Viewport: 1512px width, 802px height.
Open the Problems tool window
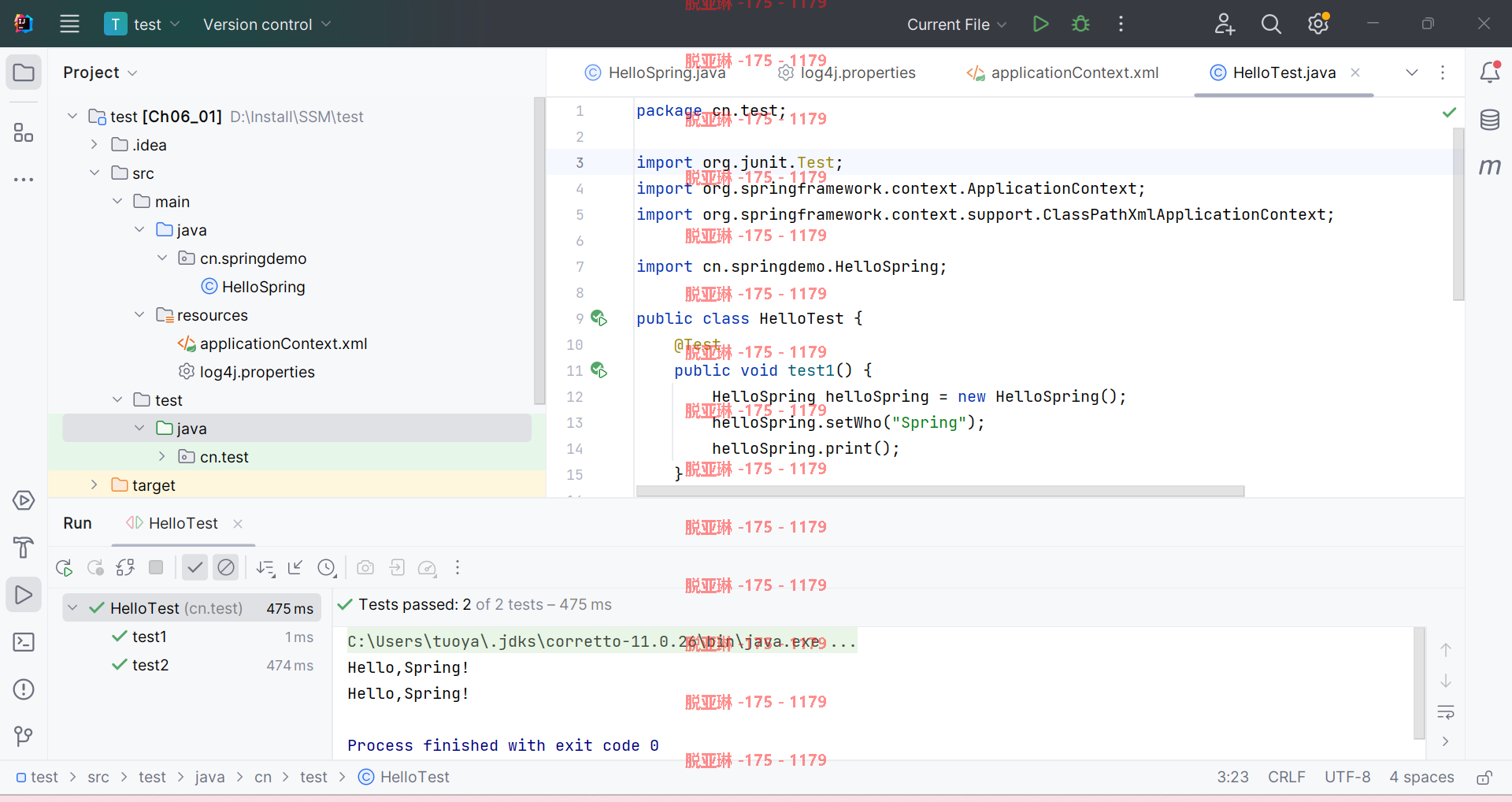coord(24,689)
